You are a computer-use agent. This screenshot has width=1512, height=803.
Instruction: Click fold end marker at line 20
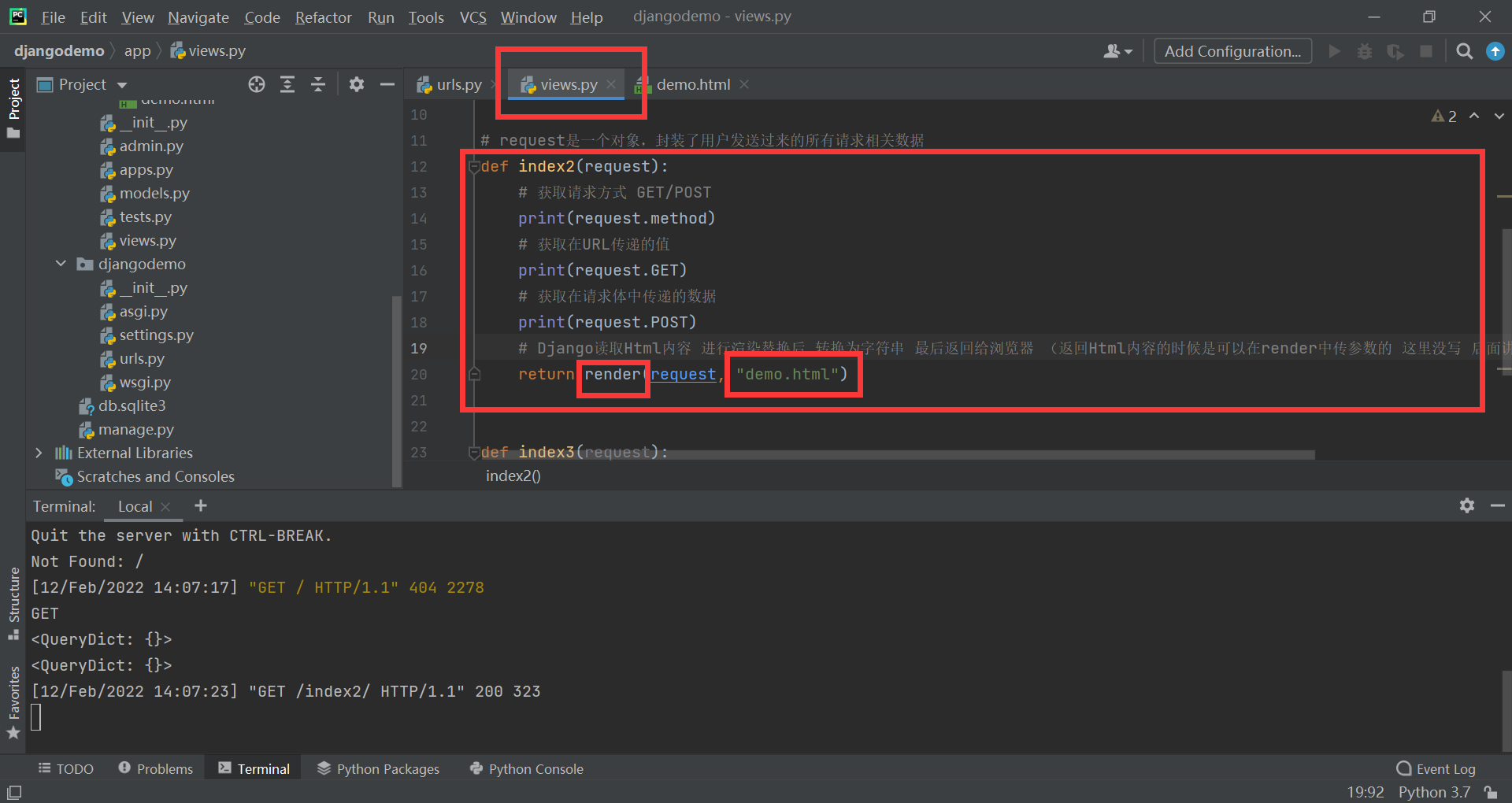(x=474, y=374)
